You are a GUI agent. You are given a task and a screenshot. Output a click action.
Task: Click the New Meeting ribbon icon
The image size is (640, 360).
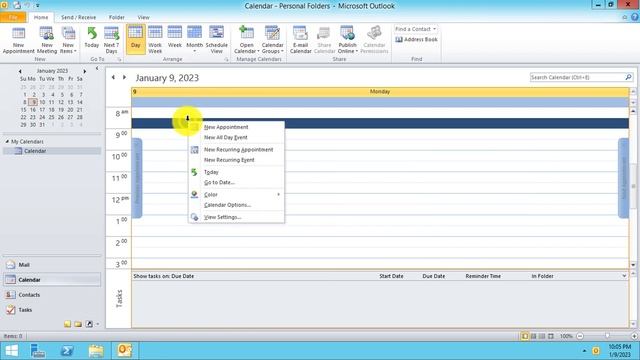[x=47, y=40]
